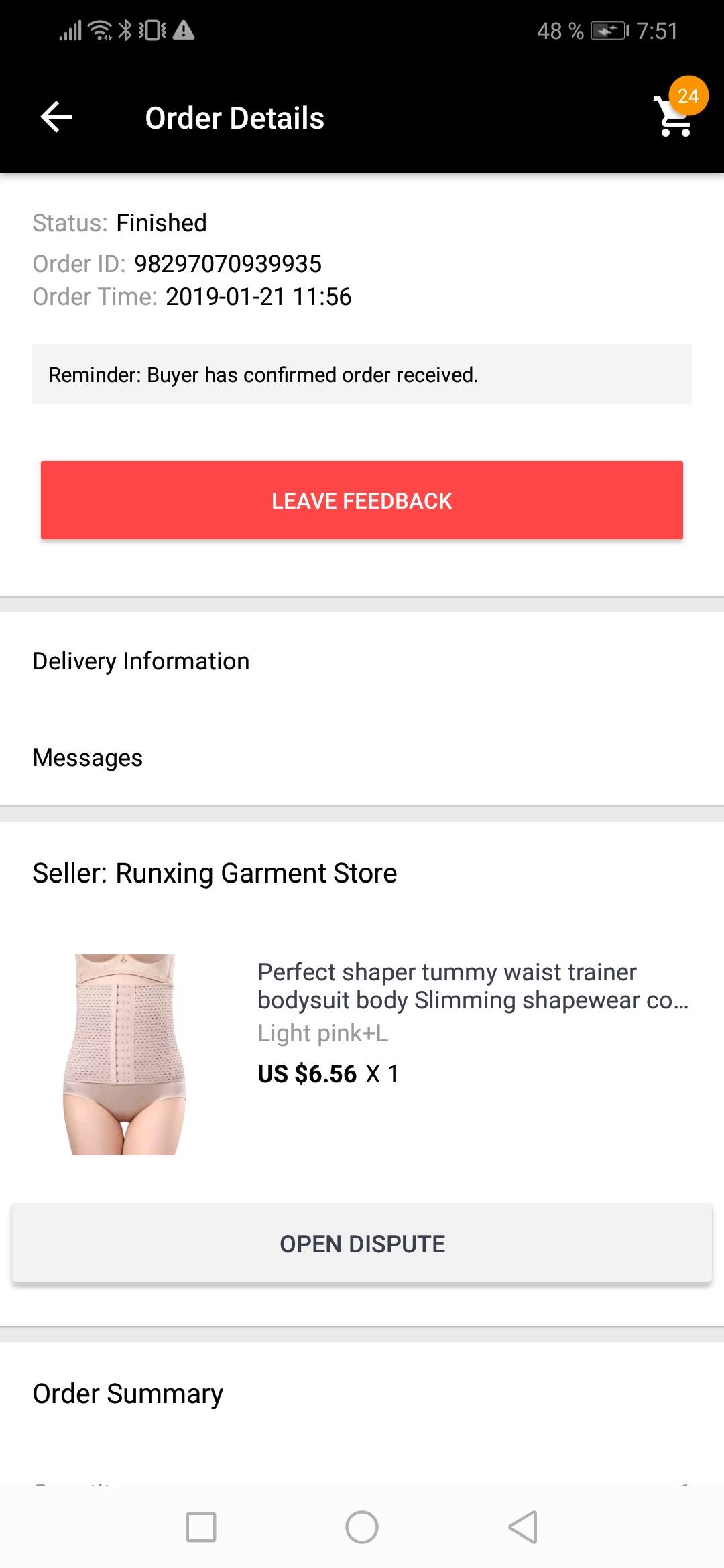
Task: Tap Android back triangle icon
Action: (x=523, y=1527)
